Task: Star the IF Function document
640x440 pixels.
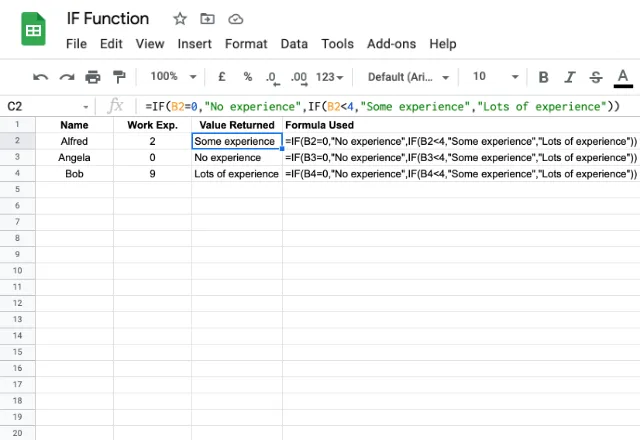Action: [x=180, y=19]
